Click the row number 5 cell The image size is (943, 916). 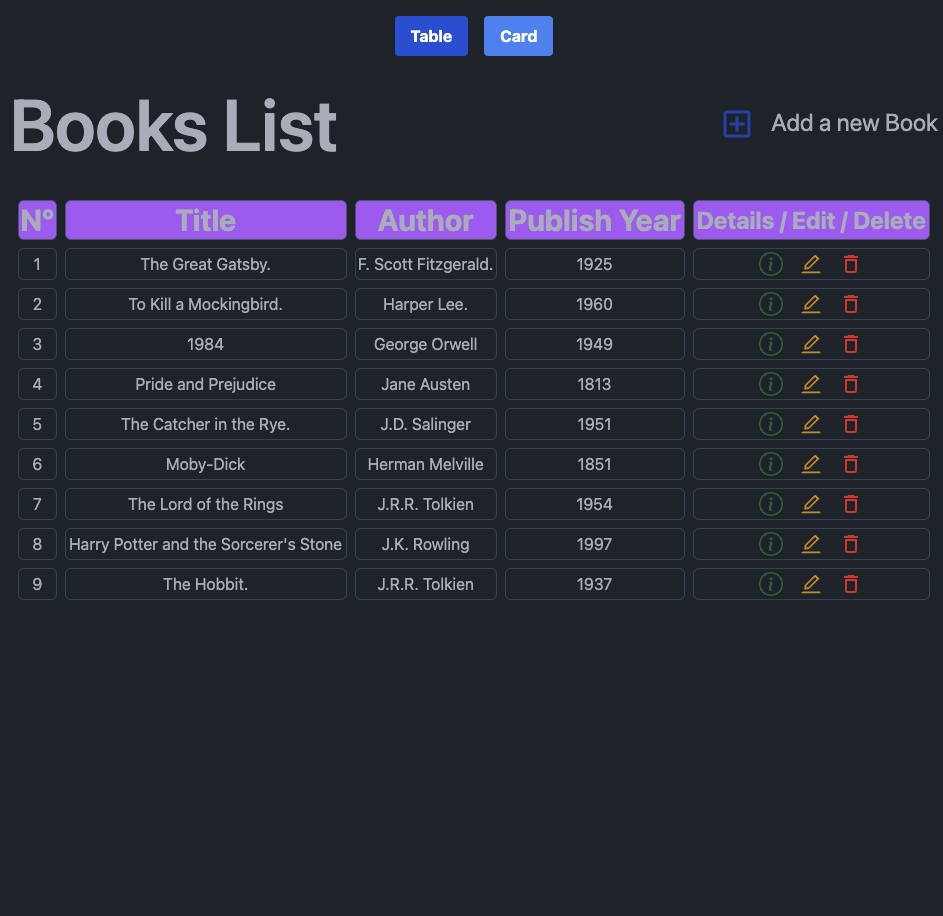point(37,424)
